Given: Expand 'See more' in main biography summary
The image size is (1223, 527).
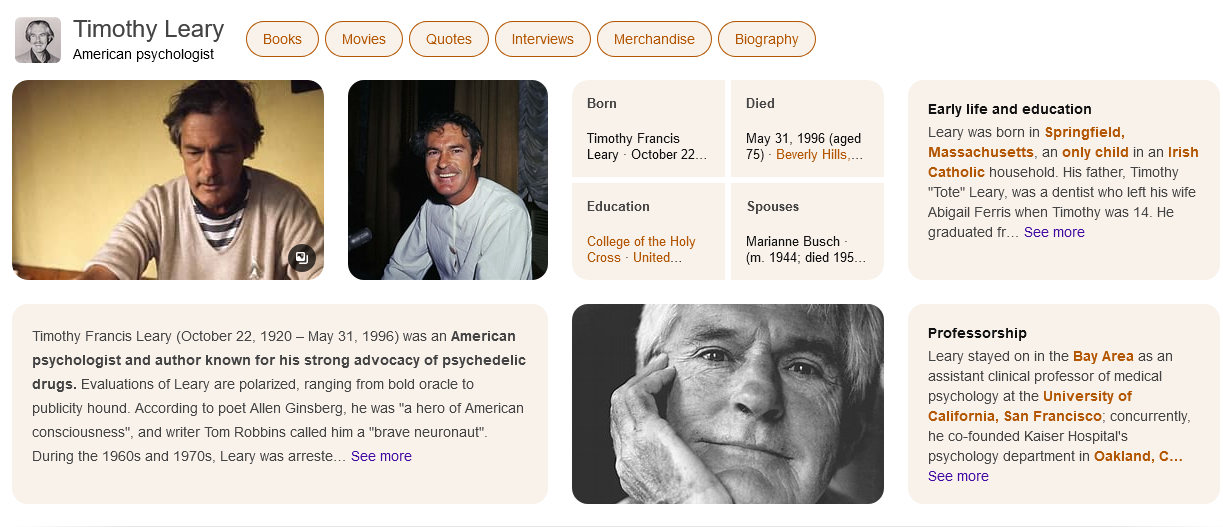Looking at the screenshot, I should point(381,456).
